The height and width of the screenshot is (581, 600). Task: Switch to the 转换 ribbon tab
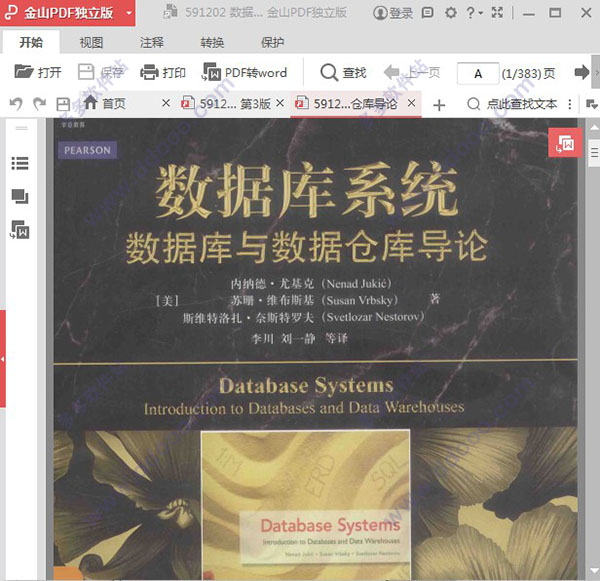212,42
